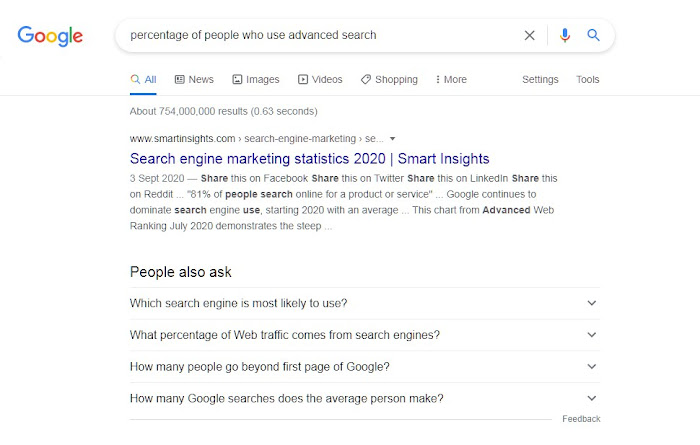Click the Feedback link

581,419
